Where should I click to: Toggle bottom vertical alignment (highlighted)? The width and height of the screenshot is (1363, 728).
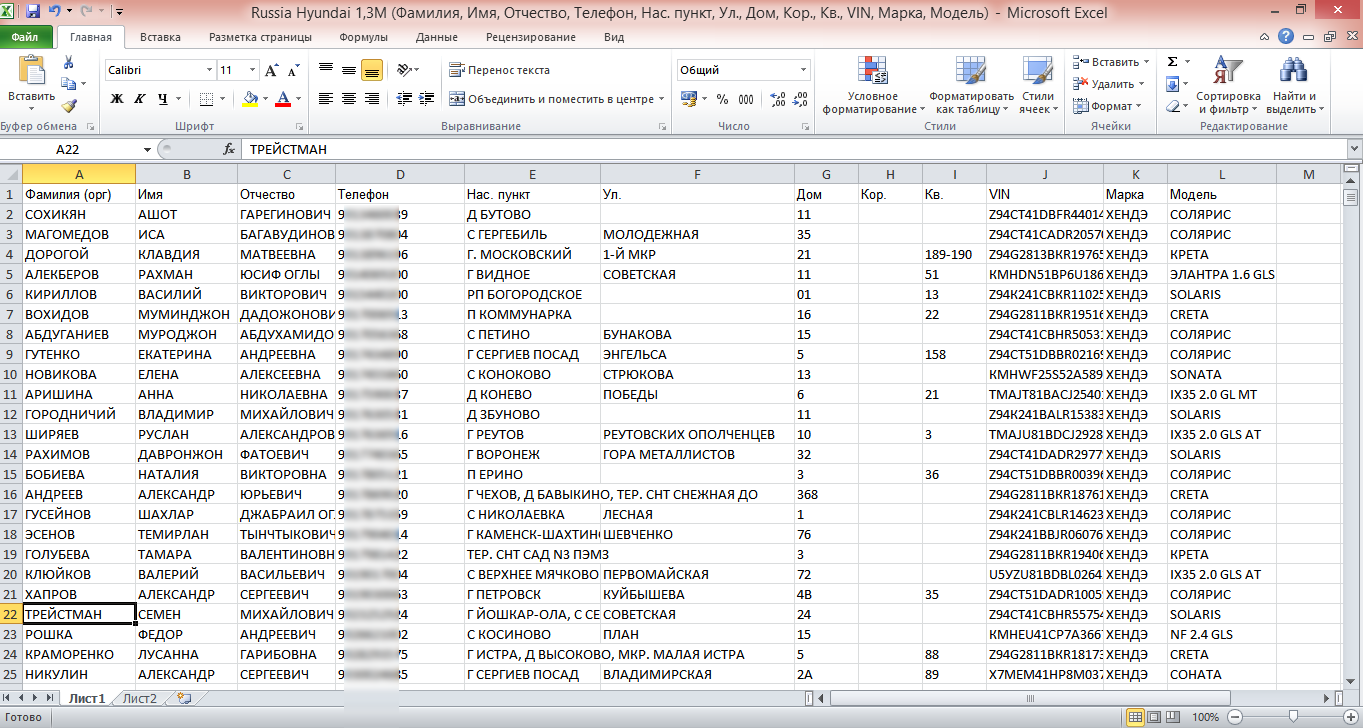click(371, 70)
